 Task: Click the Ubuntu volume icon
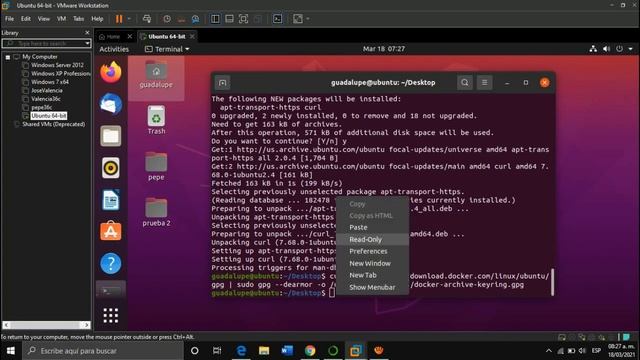[606, 49]
